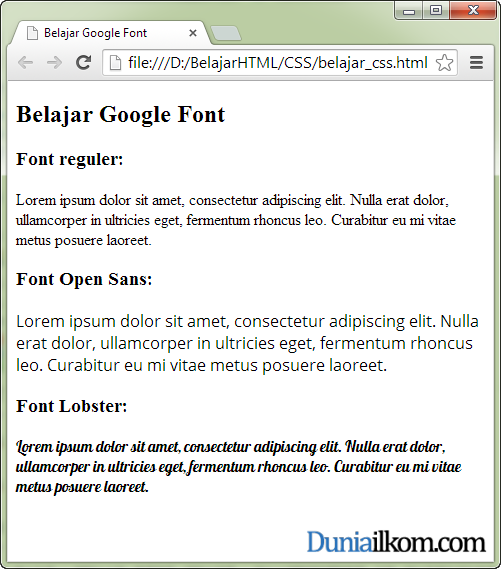
Task: Click the browser forward arrow
Action: [x=54, y=63]
